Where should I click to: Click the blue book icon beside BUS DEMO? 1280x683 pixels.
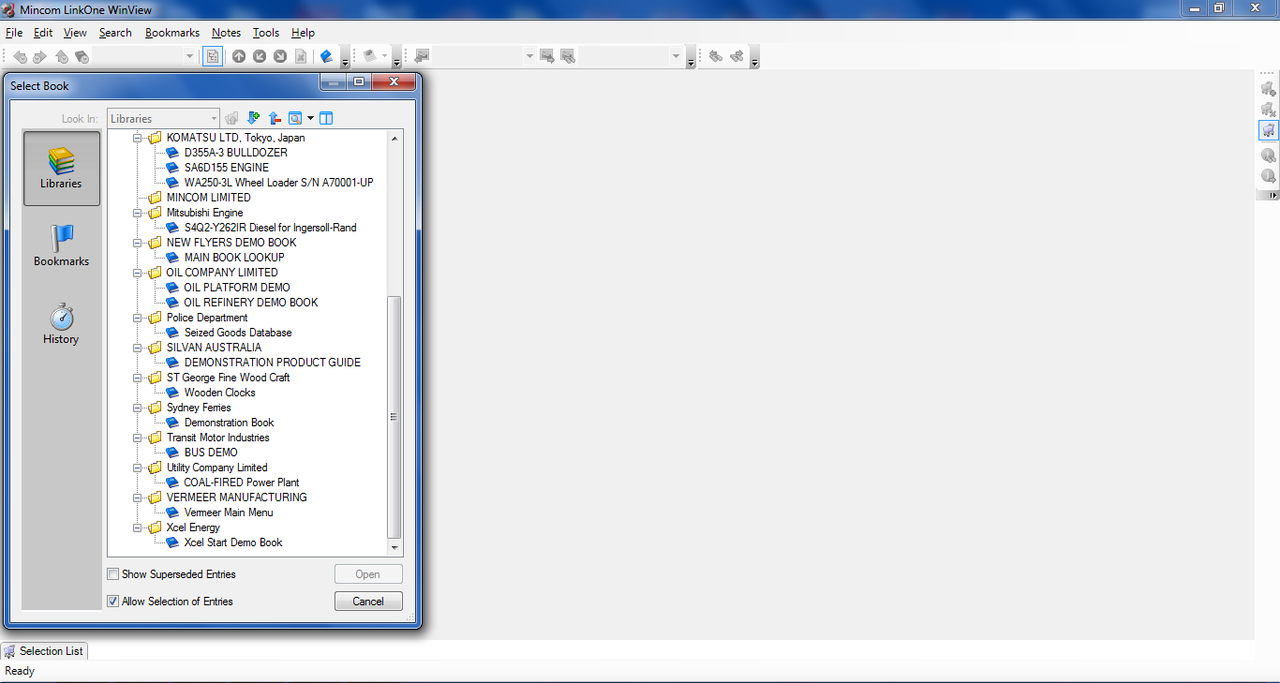tap(173, 453)
